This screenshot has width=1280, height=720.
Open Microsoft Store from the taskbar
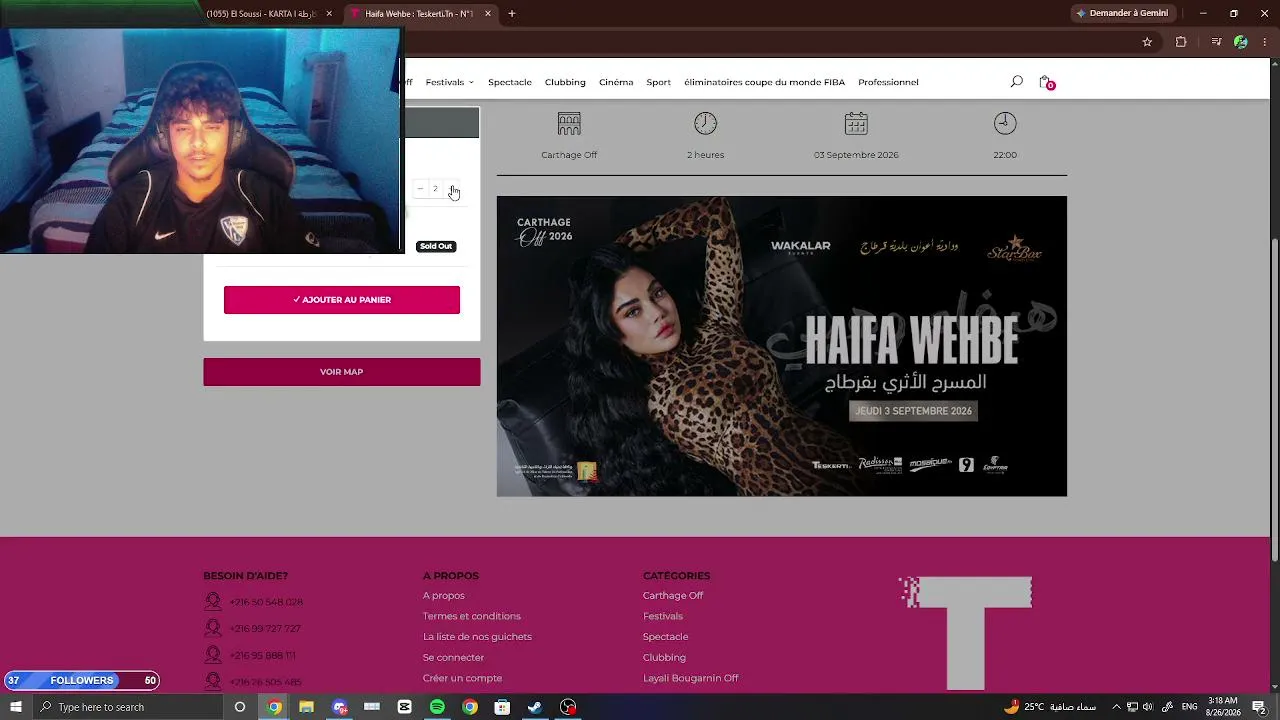point(502,707)
